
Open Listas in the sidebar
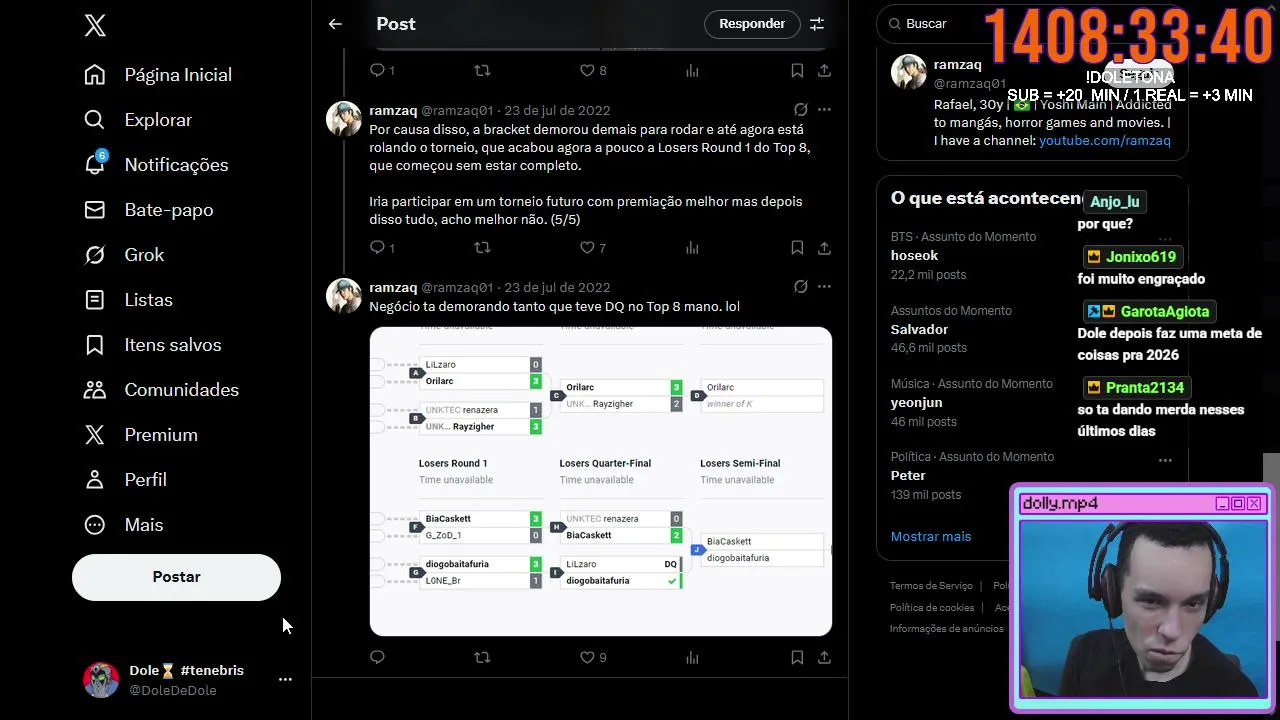128,300
